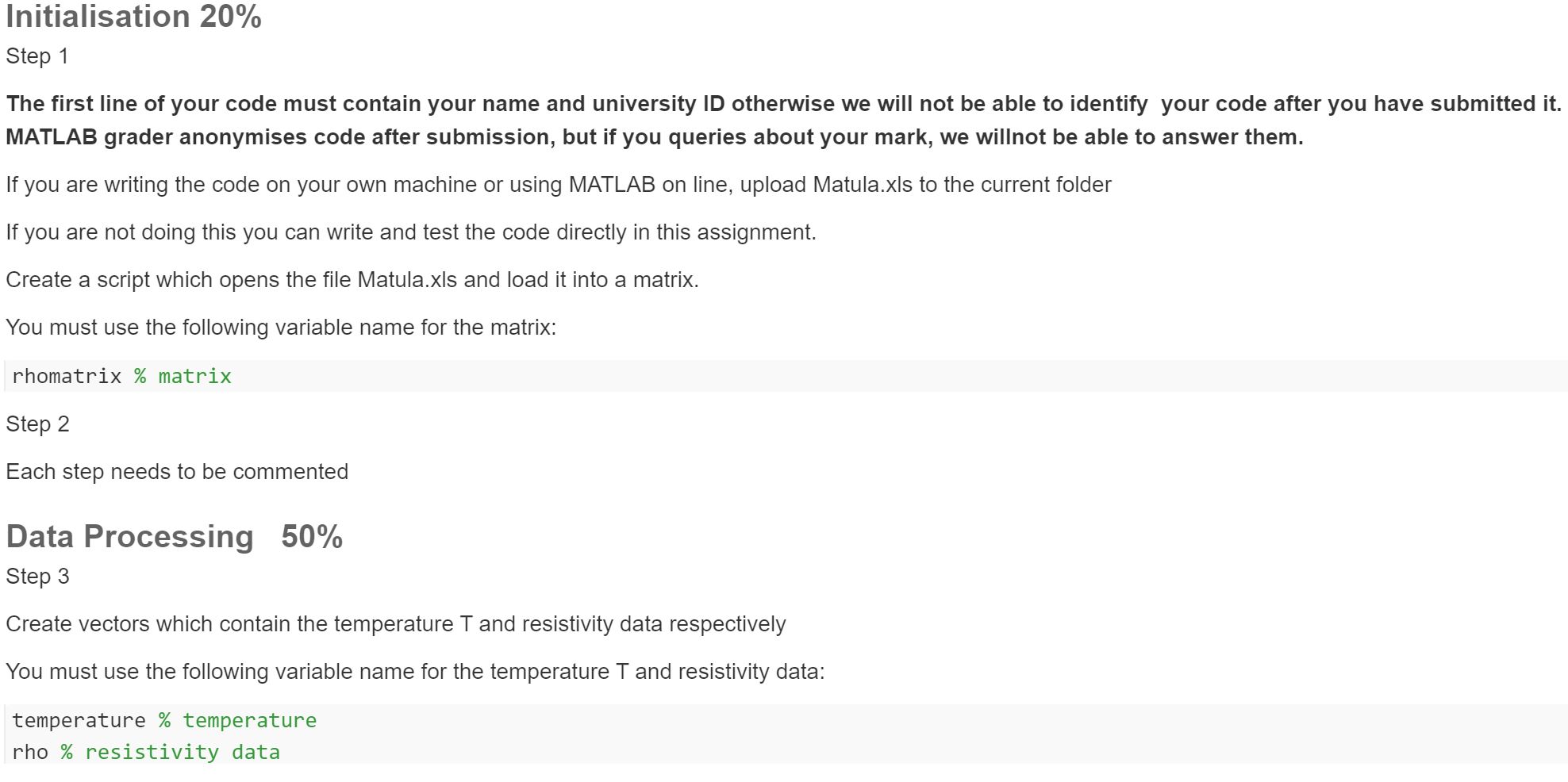This screenshot has height=782, width=1568.
Task: Click the Step 2 label
Action: tap(37, 424)
